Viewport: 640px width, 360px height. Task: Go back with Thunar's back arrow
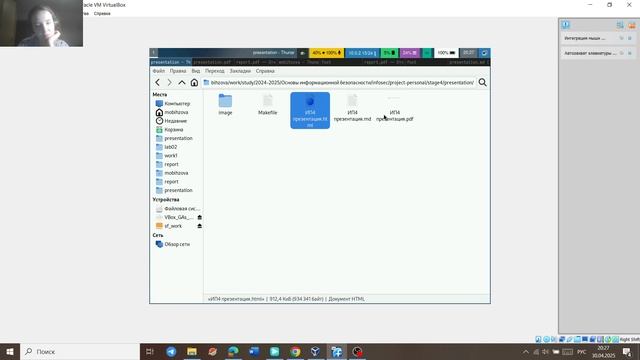click(x=158, y=82)
